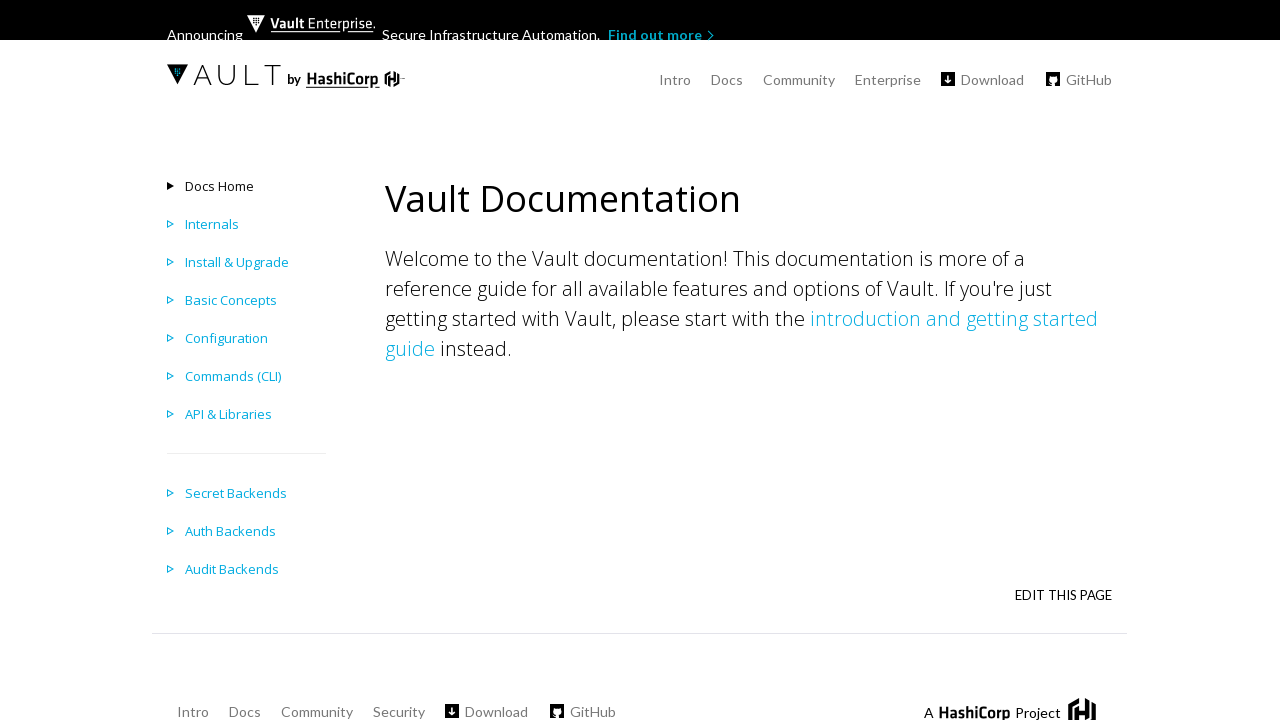Click the Vault Enterprise logo in the banner
The width and height of the screenshot is (1280, 720).
[x=311, y=24]
